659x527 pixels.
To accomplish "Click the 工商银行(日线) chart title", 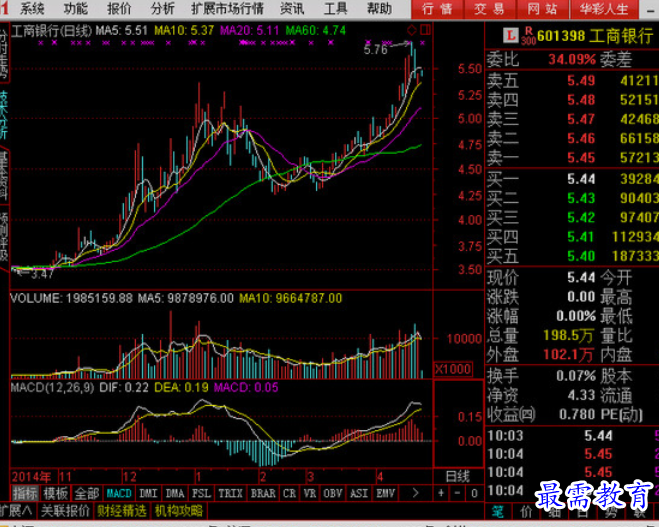I will click(51, 30).
